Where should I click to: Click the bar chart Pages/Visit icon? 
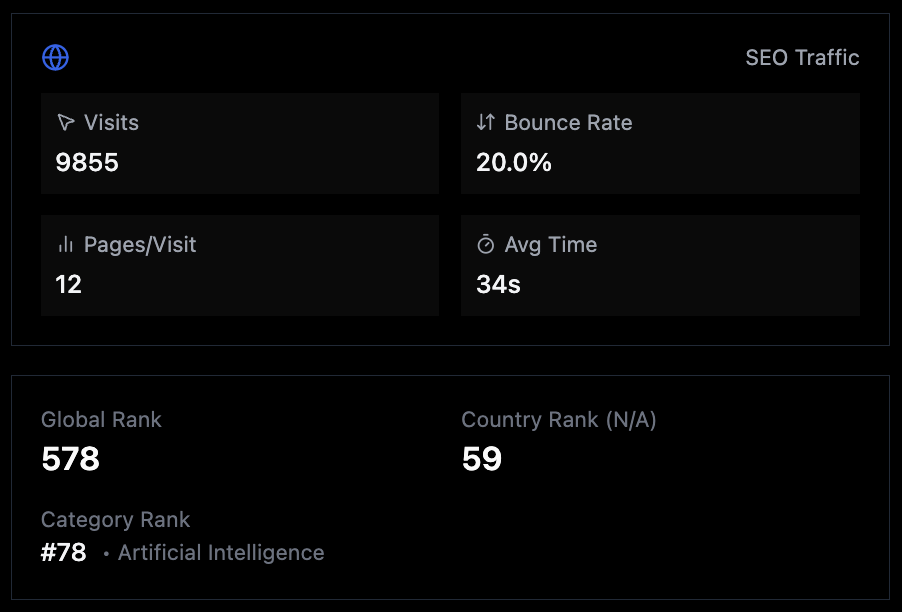click(x=66, y=245)
